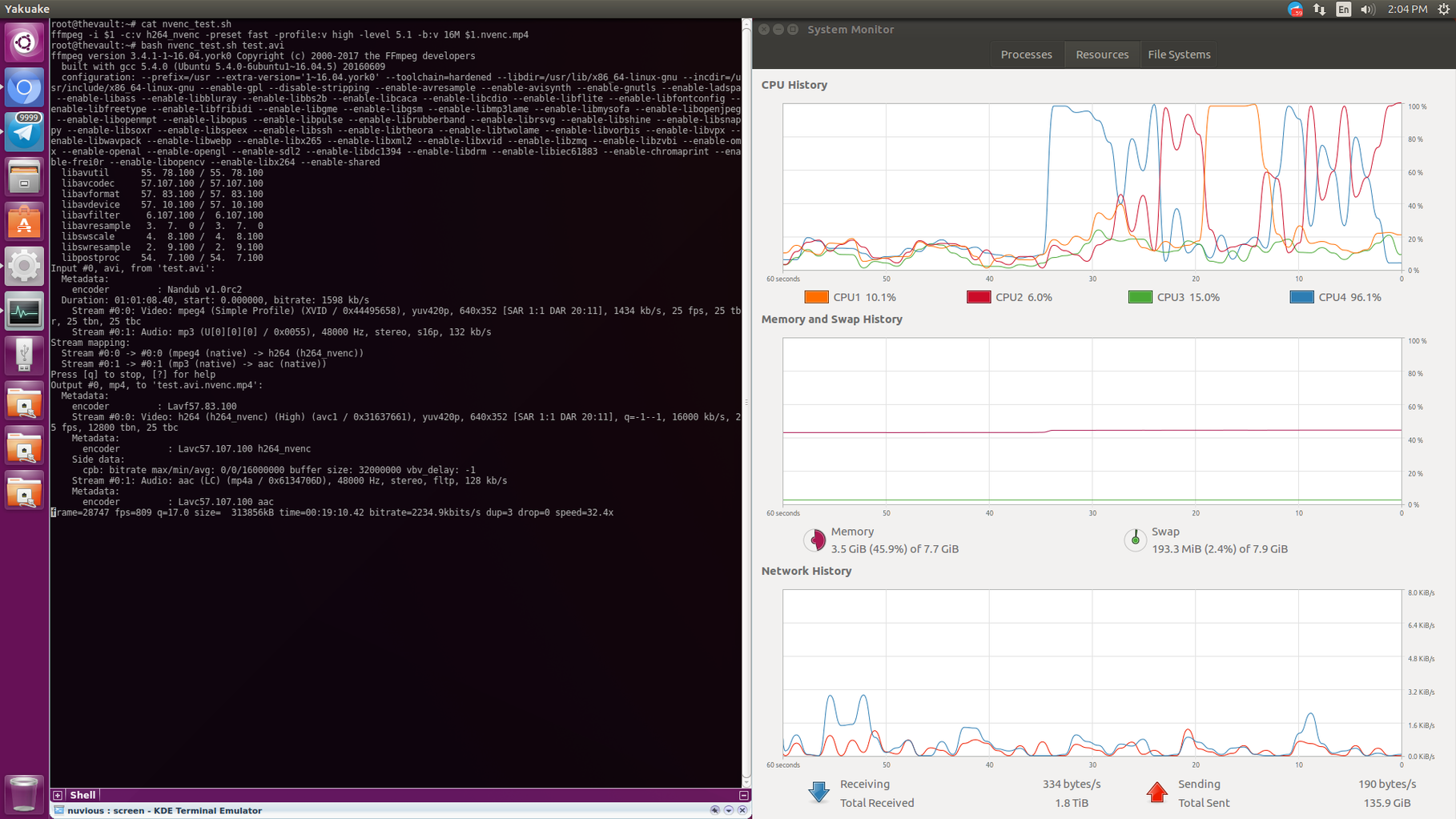Open the Trash in the dock

[x=24, y=793]
